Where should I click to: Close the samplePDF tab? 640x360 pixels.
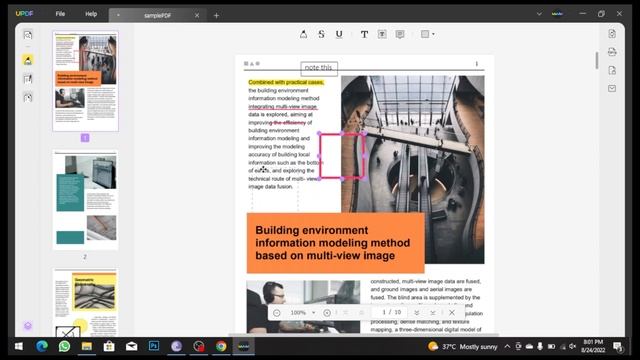(197, 16)
